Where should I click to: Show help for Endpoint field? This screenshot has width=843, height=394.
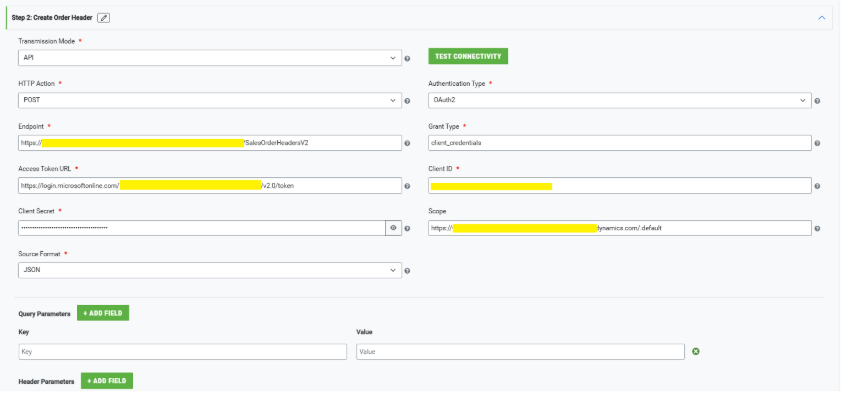pos(408,144)
